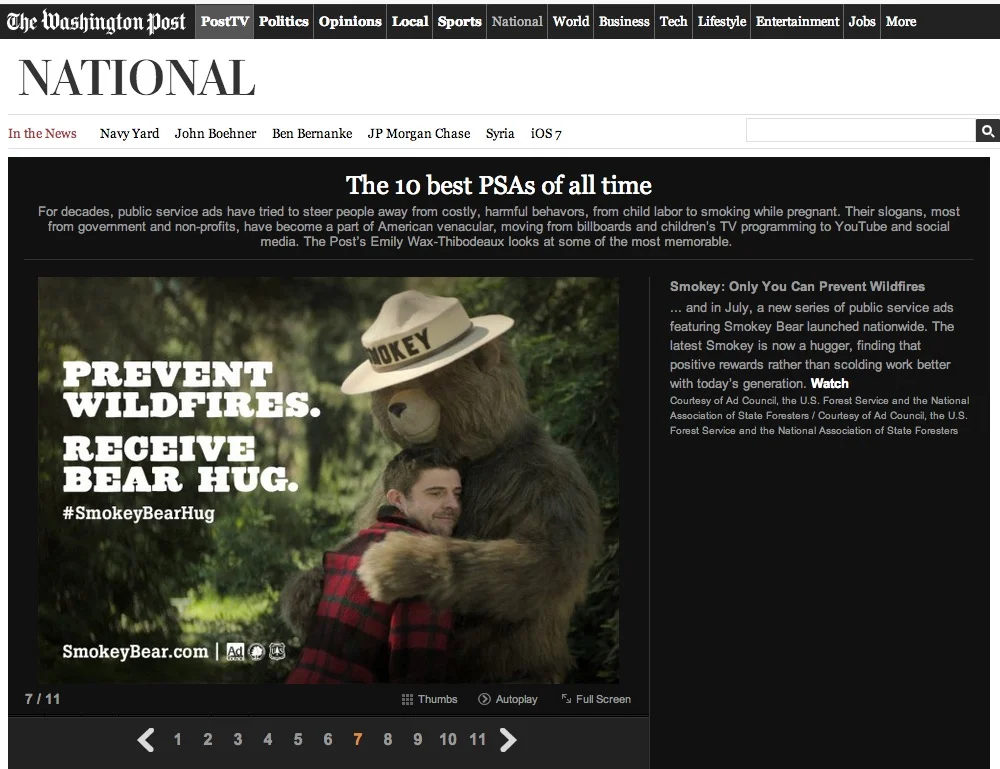
Task: Click the search magnifier icon
Action: pos(987,131)
